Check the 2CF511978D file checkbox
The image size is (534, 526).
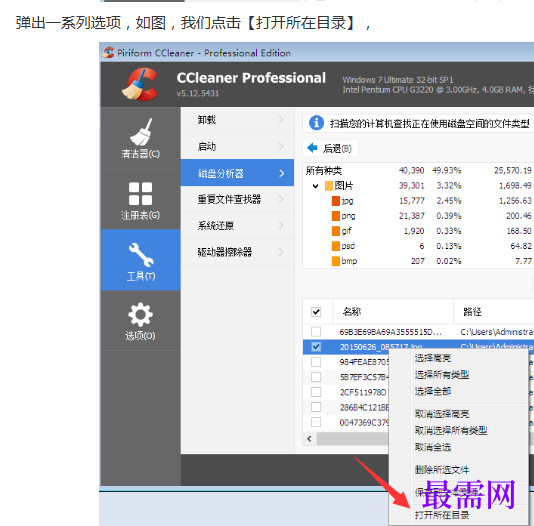[316, 392]
